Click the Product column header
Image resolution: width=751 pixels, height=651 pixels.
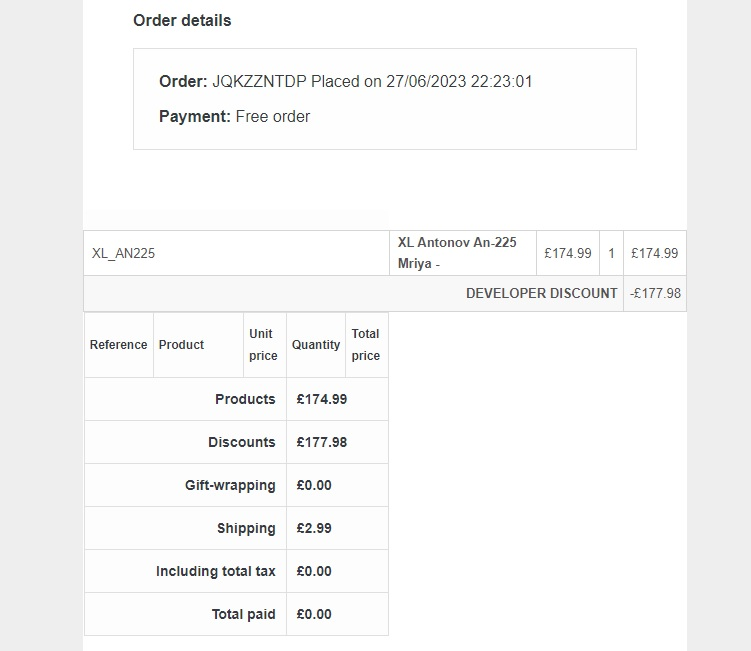click(x=181, y=345)
